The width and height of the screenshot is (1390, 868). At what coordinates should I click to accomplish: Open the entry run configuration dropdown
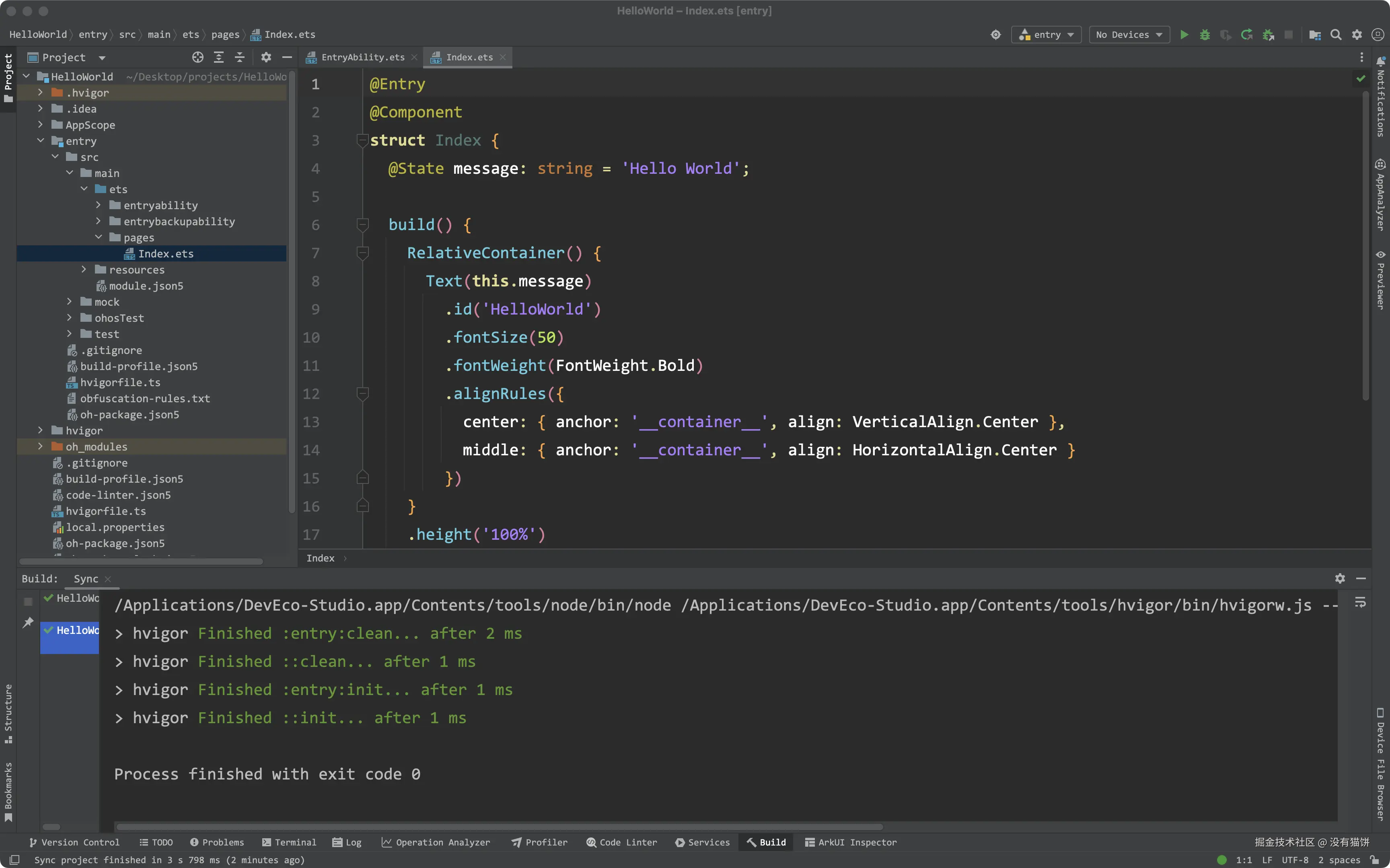point(1046,35)
